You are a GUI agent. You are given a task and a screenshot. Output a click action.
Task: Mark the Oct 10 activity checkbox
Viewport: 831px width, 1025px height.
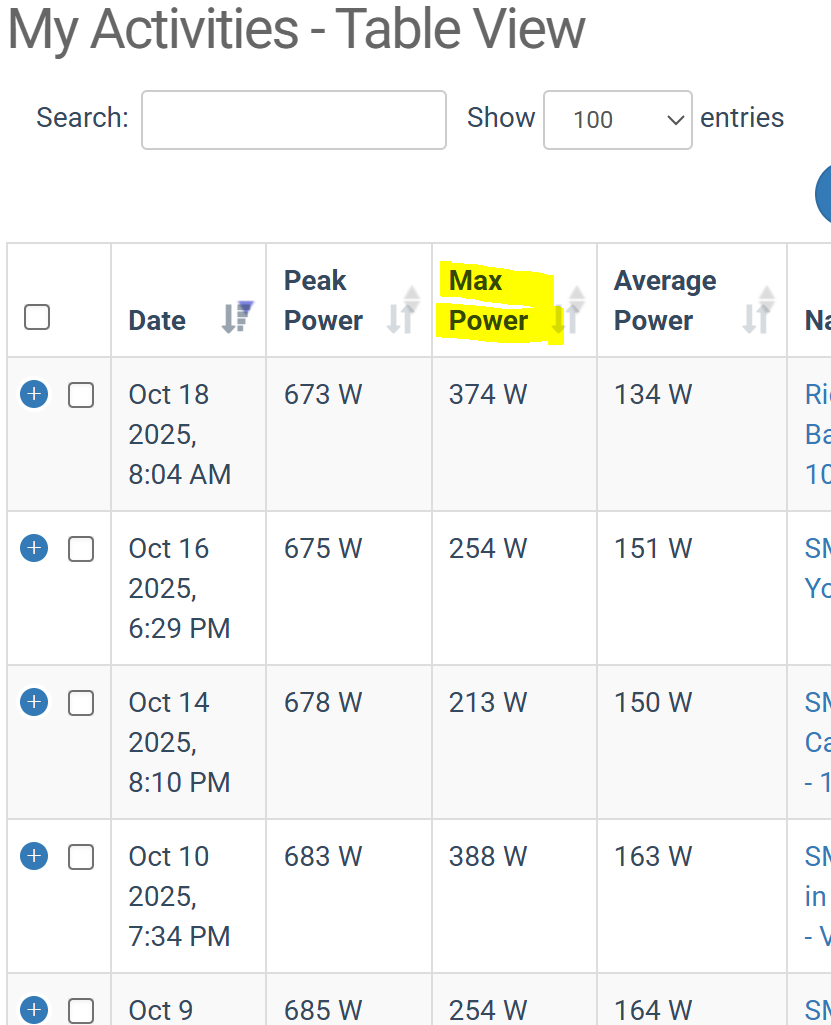(x=81, y=857)
